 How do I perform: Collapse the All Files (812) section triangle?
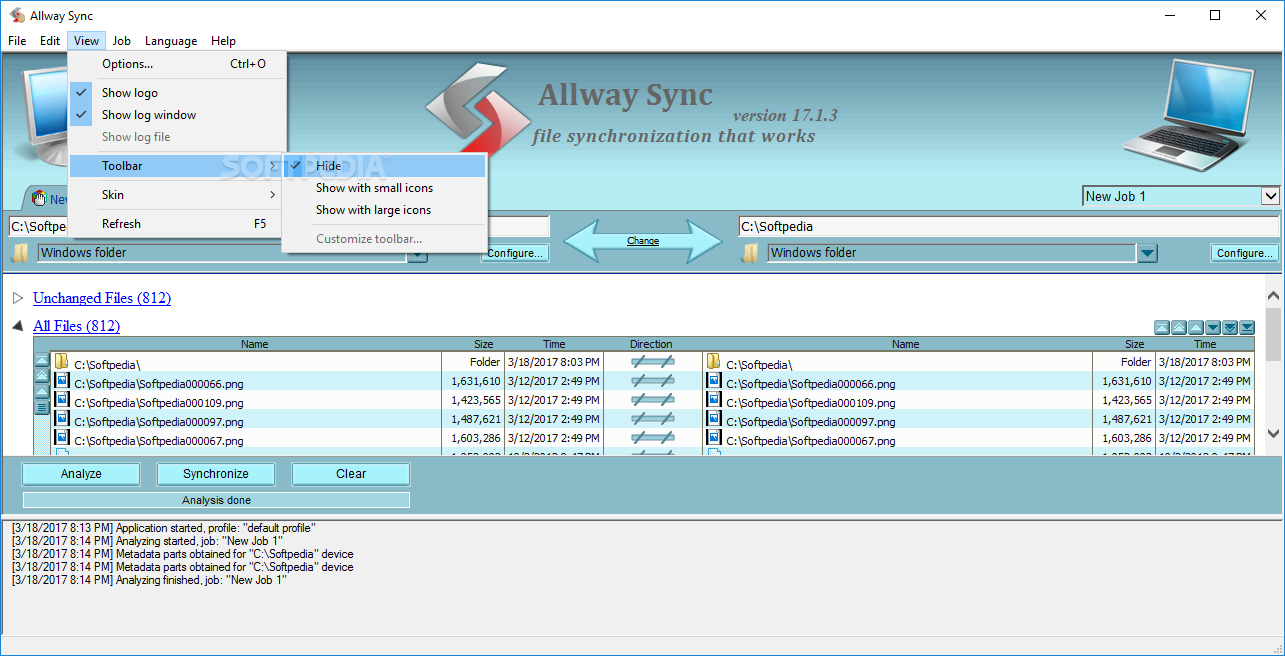click(x=17, y=326)
